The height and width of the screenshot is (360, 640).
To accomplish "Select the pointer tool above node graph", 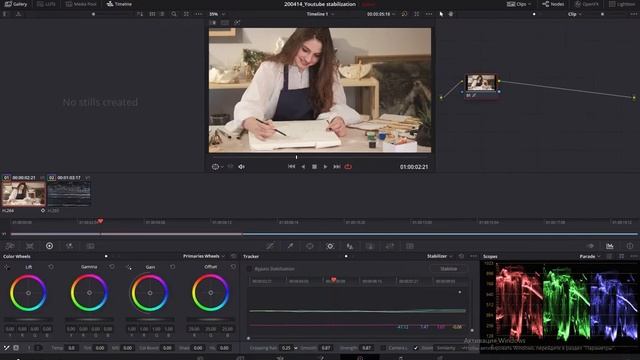I will (x=441, y=14).
